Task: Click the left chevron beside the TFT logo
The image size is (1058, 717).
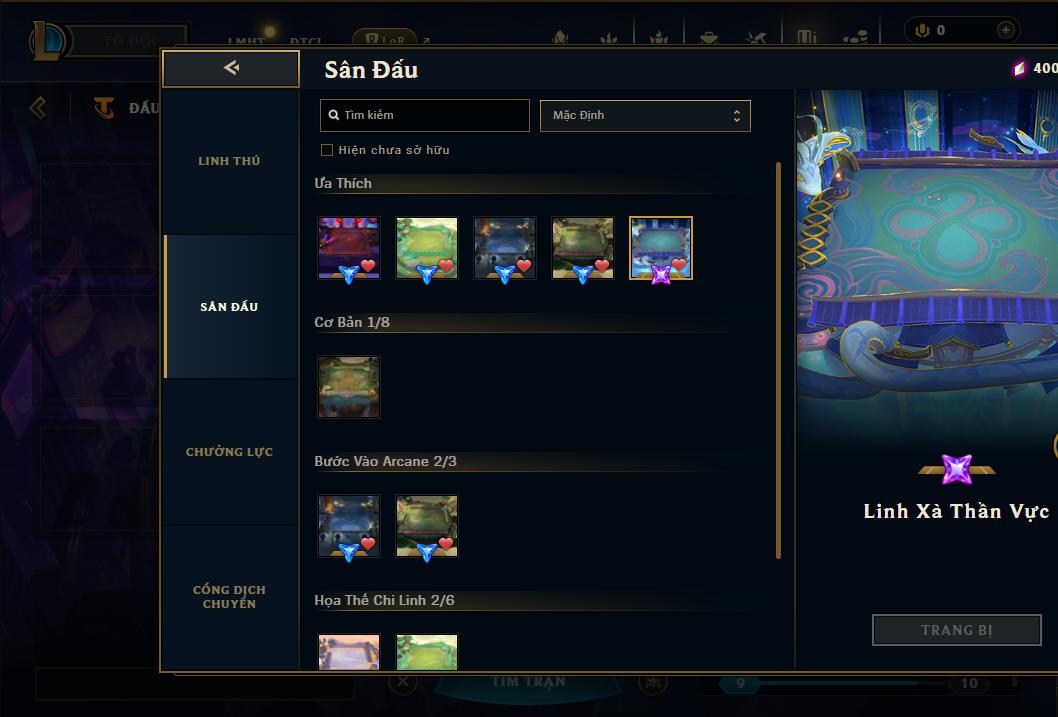Action: (x=38, y=107)
